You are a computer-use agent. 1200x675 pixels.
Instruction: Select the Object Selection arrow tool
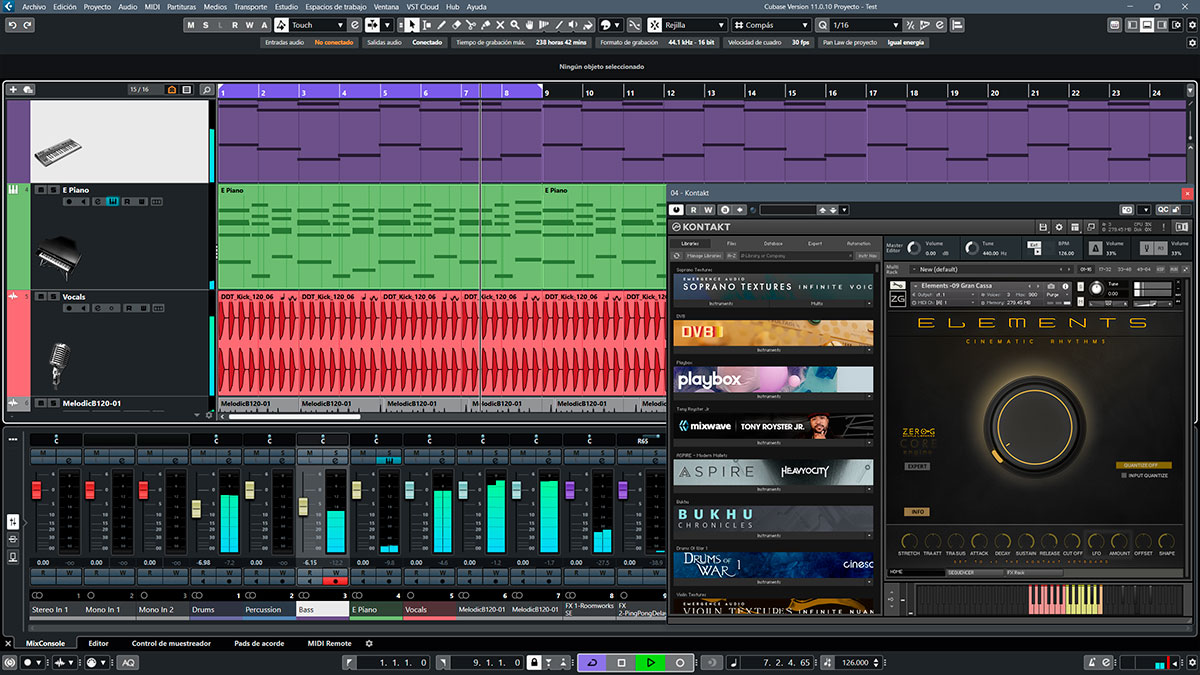(412, 24)
